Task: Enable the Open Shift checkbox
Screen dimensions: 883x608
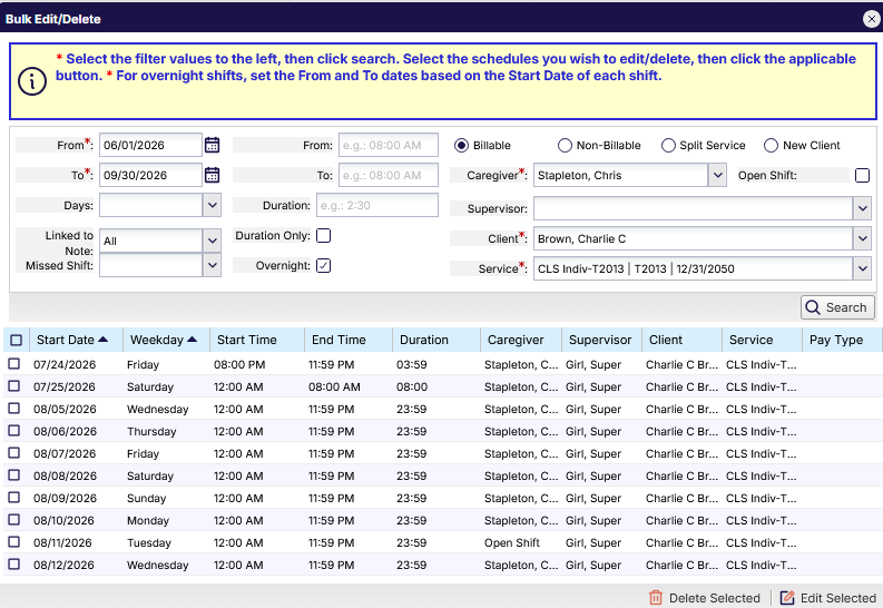Action: point(862,175)
